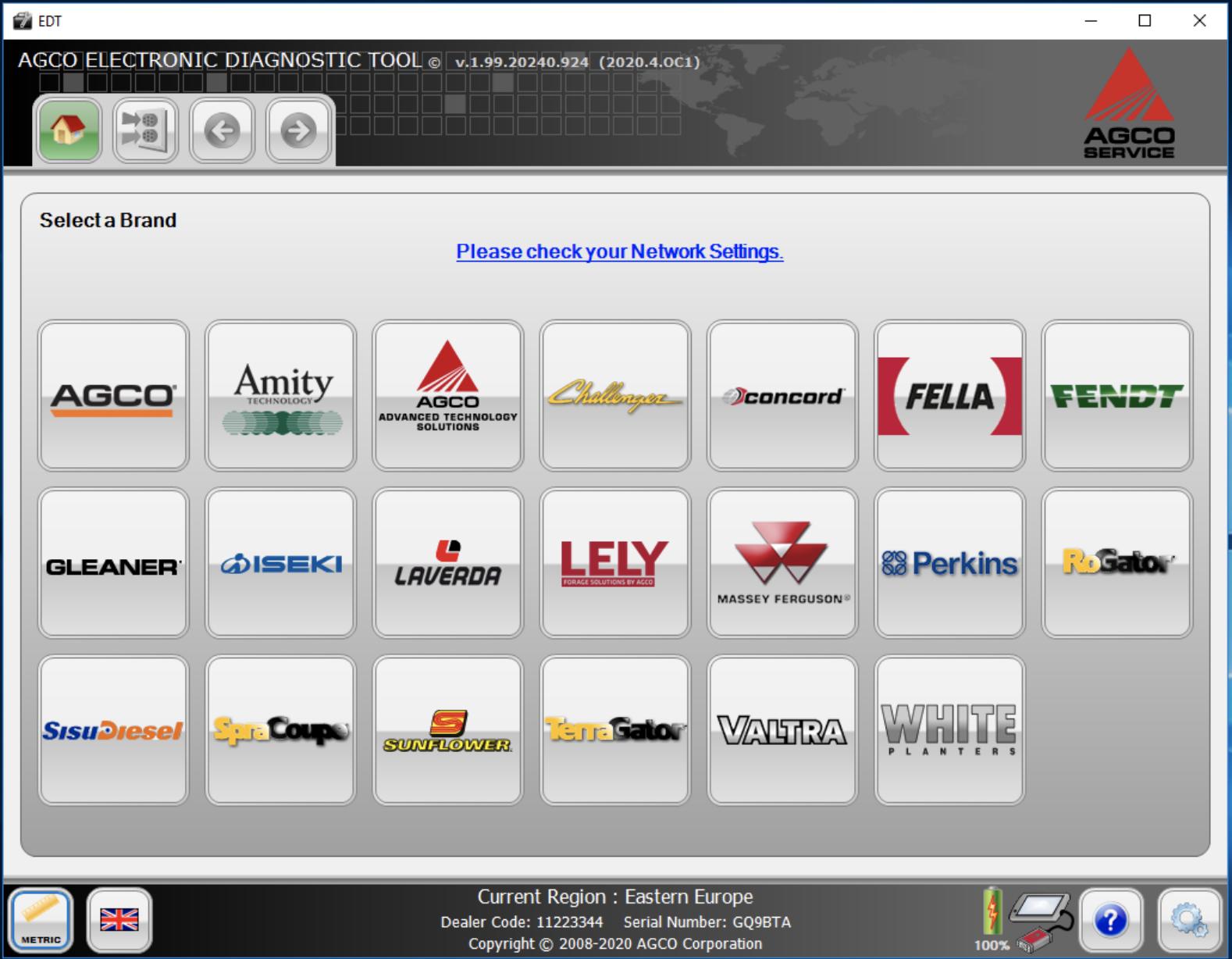Viewport: 1232px width, 959px height.
Task: Select the SpraCoupe brand tile
Action: tap(280, 730)
